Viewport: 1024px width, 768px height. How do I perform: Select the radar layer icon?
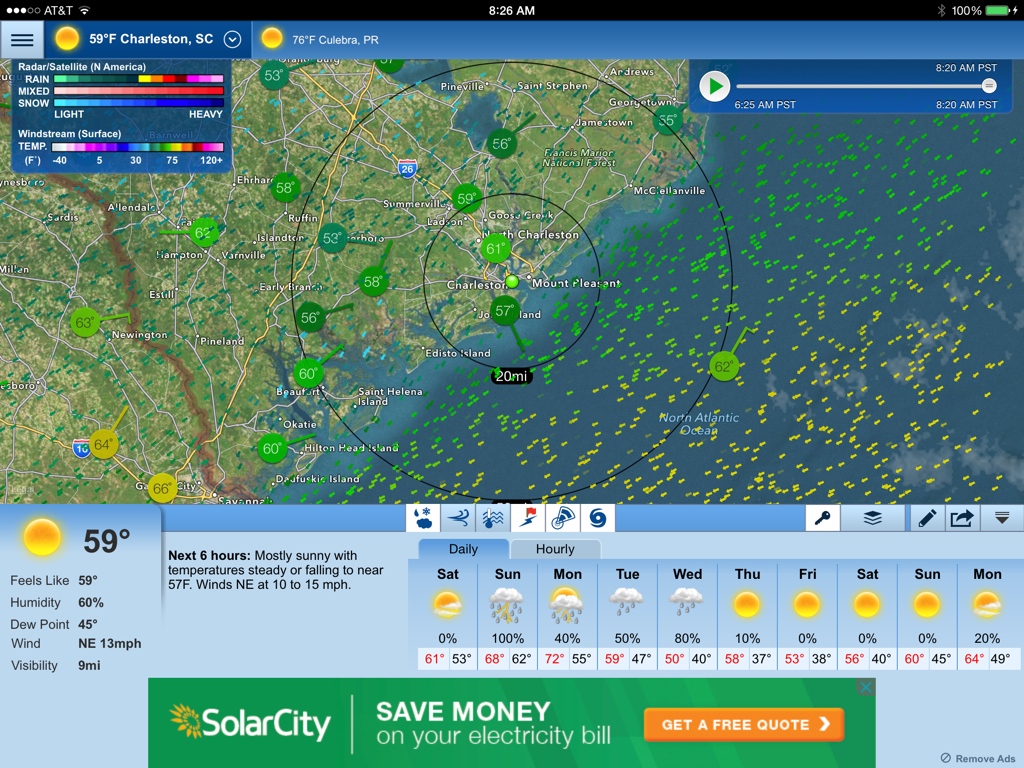[x=563, y=518]
